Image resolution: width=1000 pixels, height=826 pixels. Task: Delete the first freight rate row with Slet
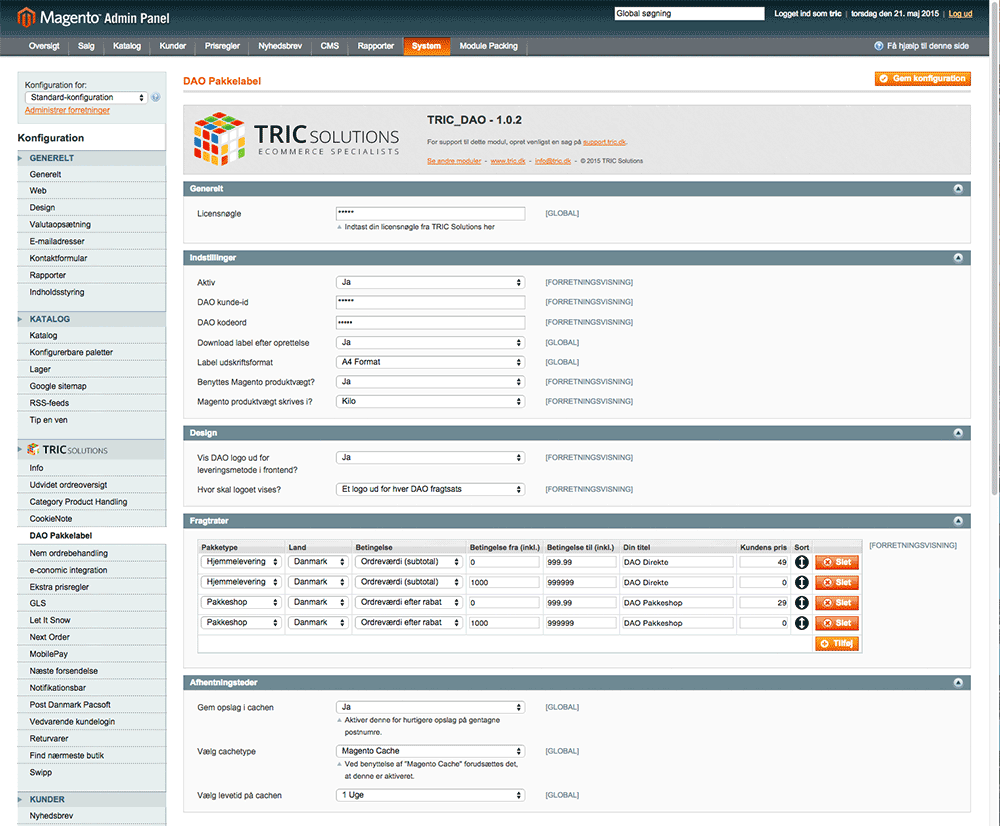837,562
